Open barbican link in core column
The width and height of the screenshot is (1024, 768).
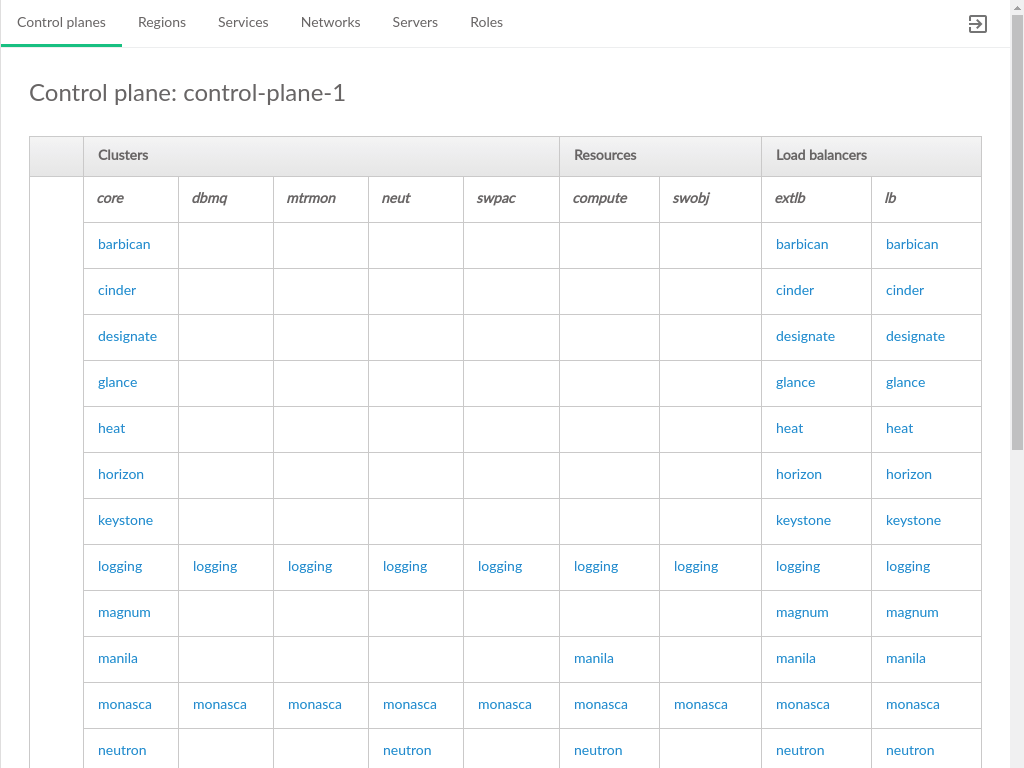click(124, 244)
